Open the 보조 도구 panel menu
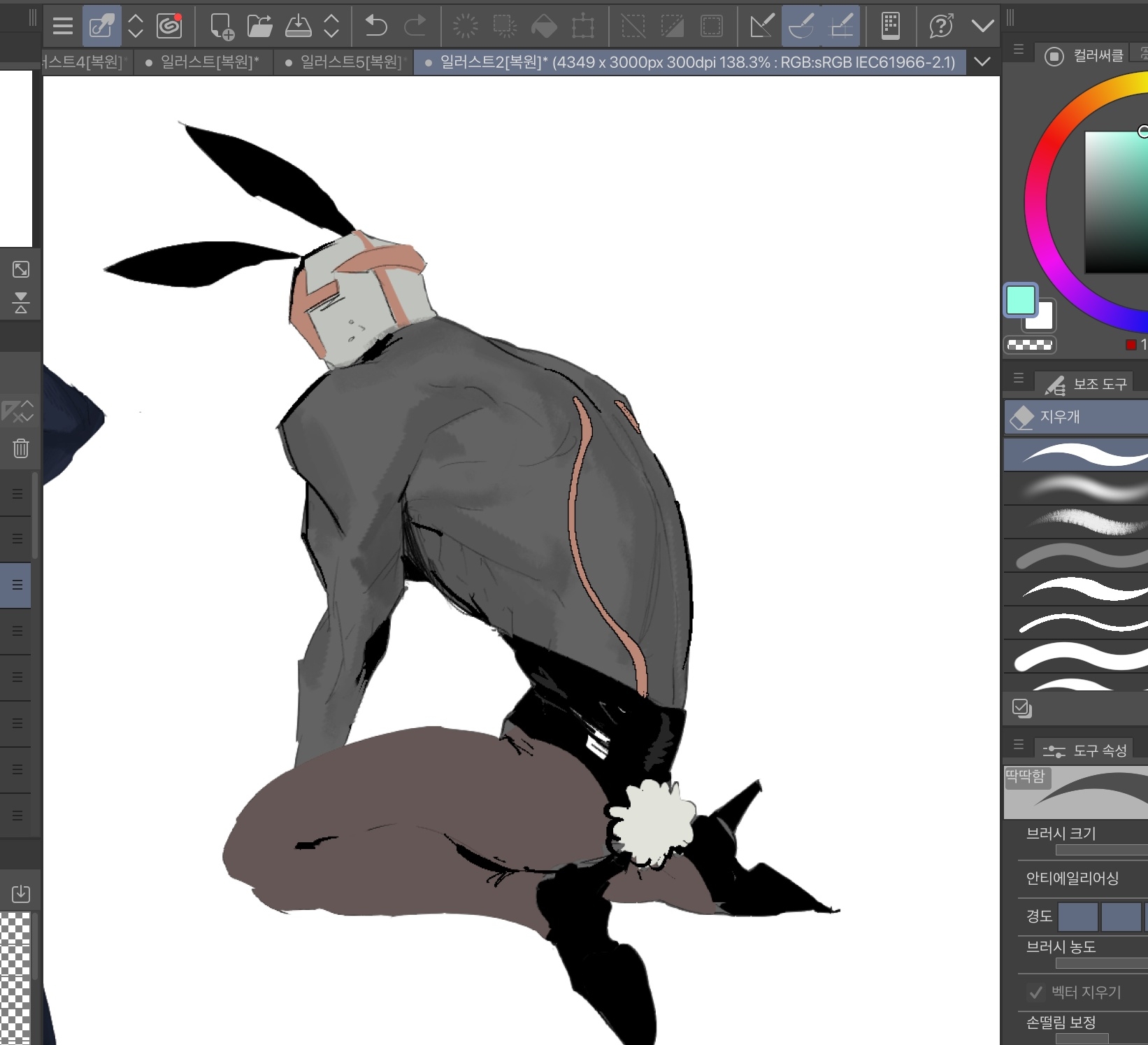Viewport: 1148px width, 1045px height. [x=1019, y=378]
